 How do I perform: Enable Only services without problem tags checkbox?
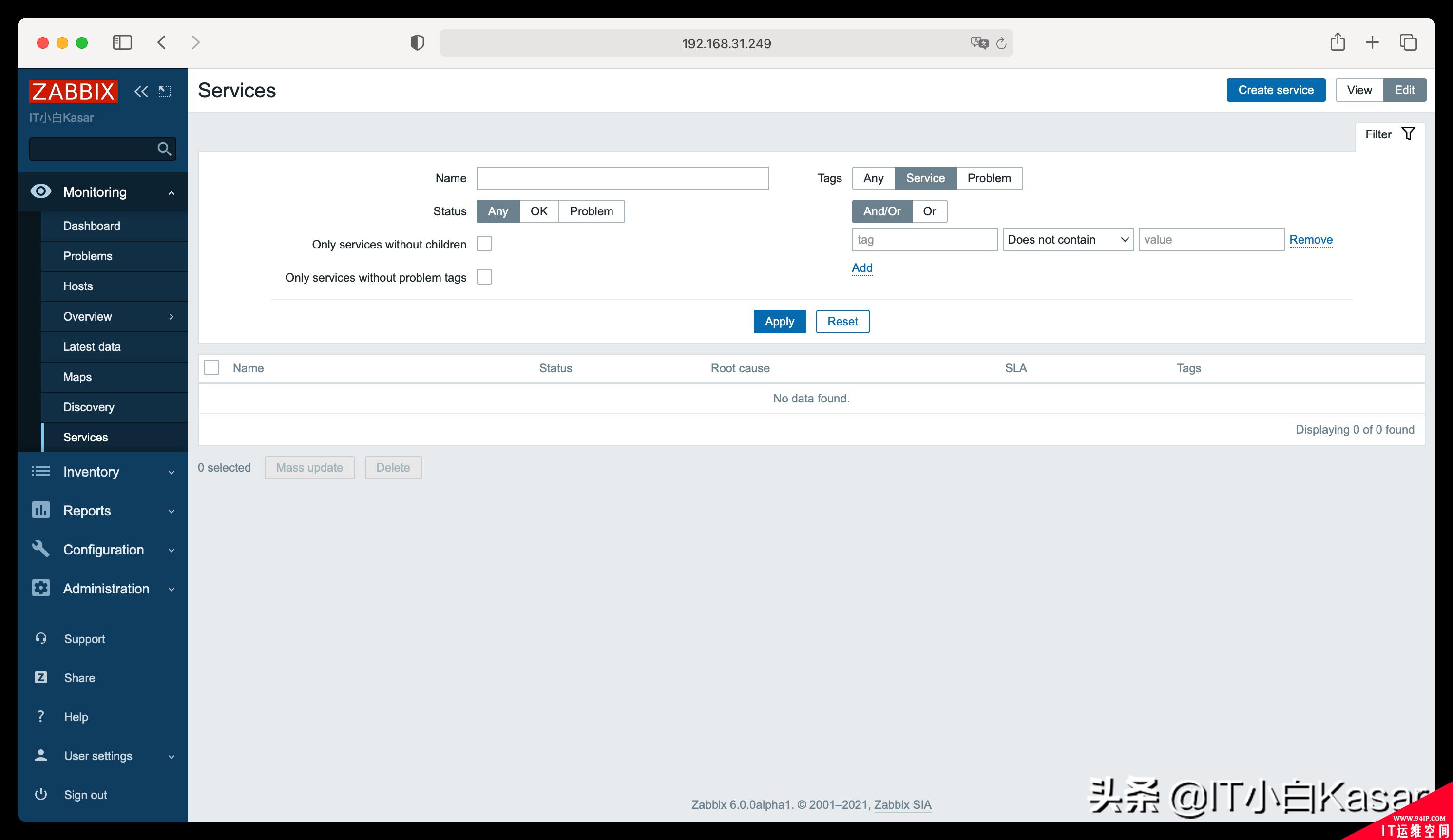pos(484,277)
